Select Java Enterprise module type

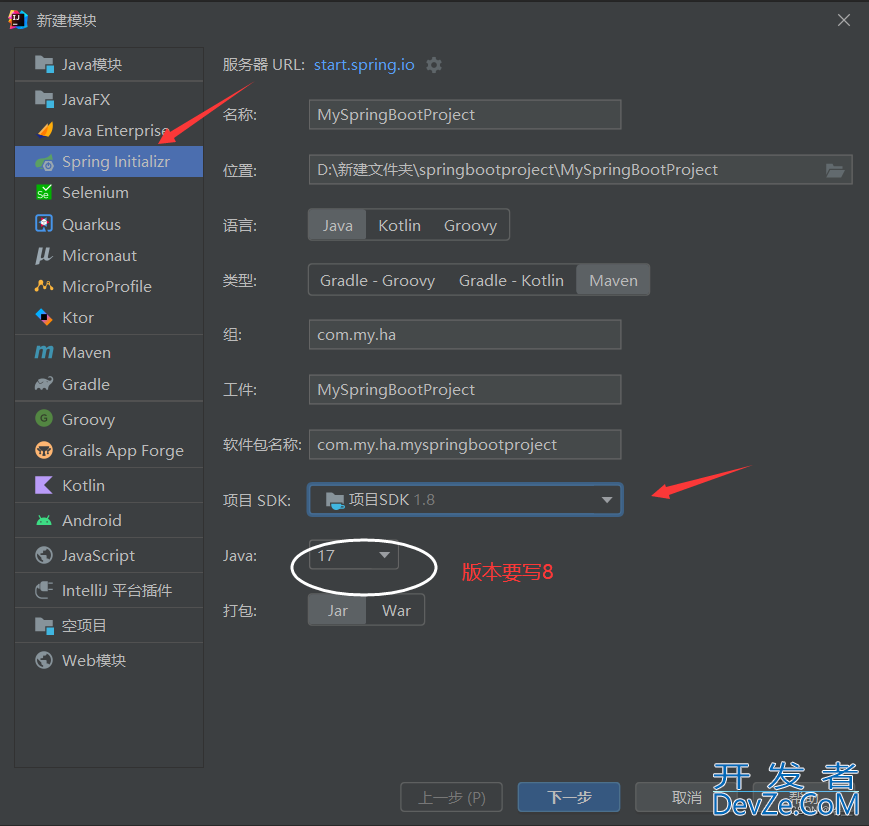[109, 130]
